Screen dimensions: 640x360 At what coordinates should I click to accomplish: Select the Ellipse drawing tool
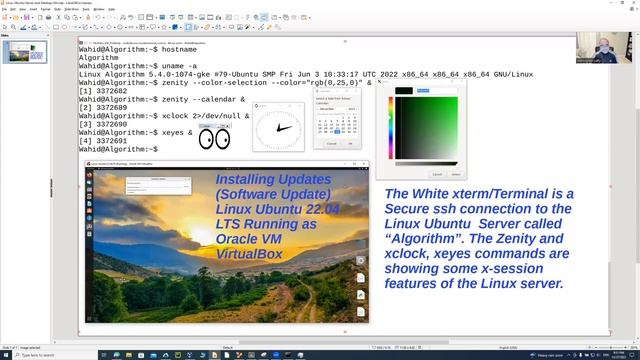pyautogui.click(x=64, y=27)
